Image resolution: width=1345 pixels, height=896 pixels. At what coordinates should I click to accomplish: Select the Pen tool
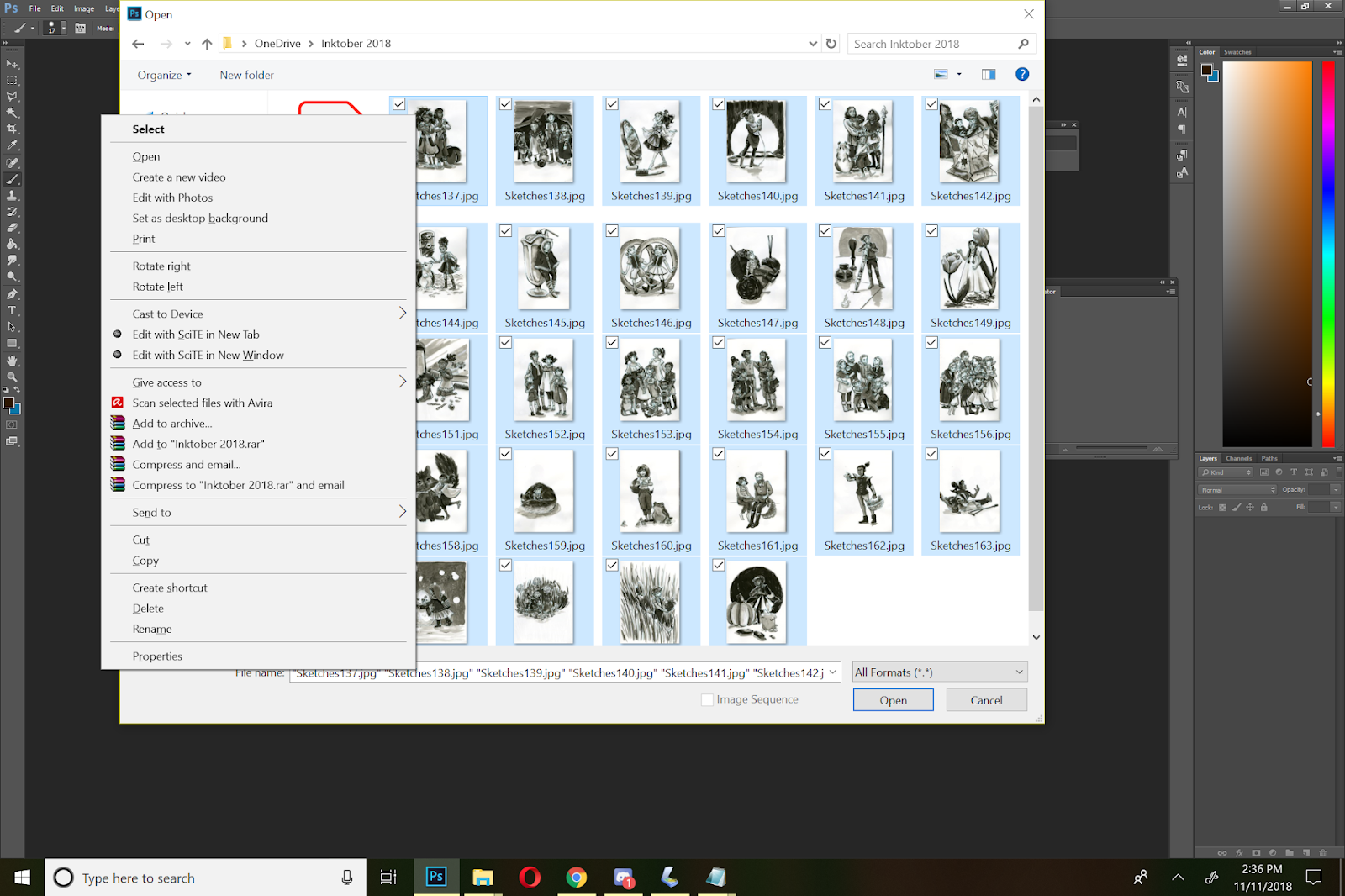(12, 294)
